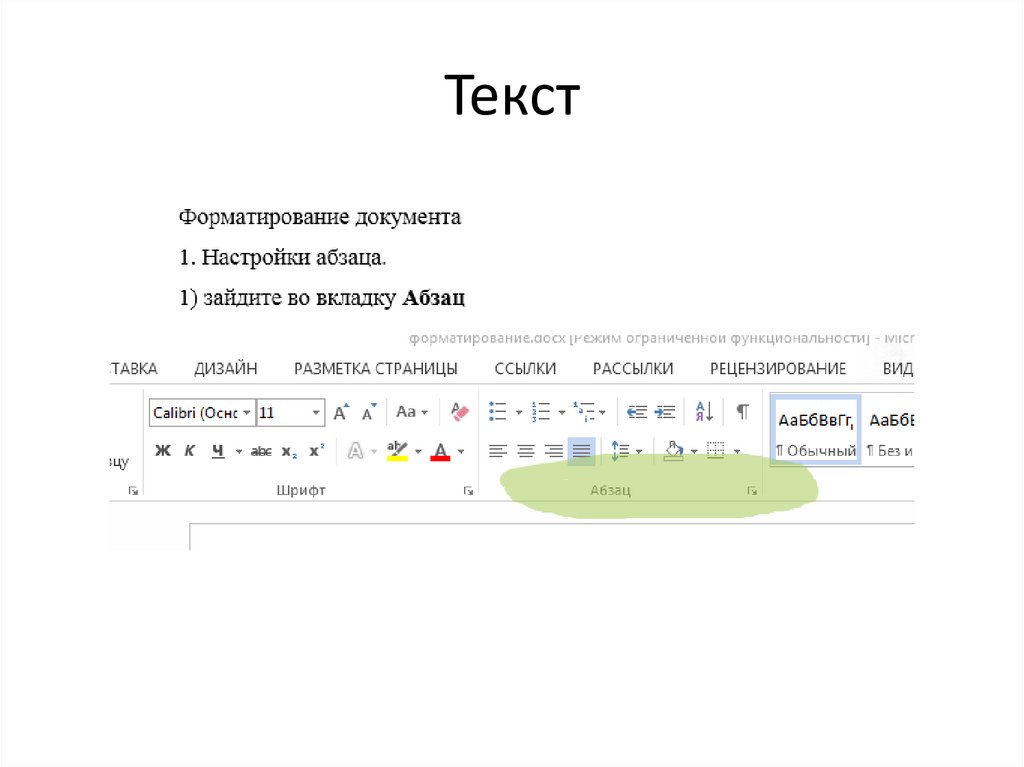Center align text
1024x767 pixels.
point(526,451)
